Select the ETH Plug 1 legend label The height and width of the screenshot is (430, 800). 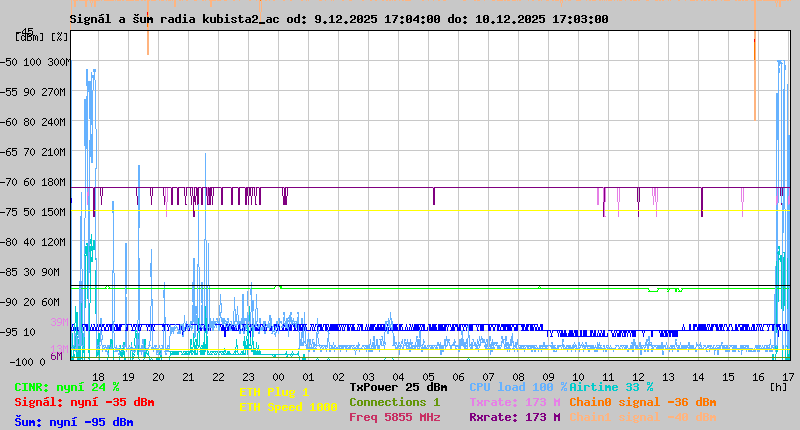point(274,393)
